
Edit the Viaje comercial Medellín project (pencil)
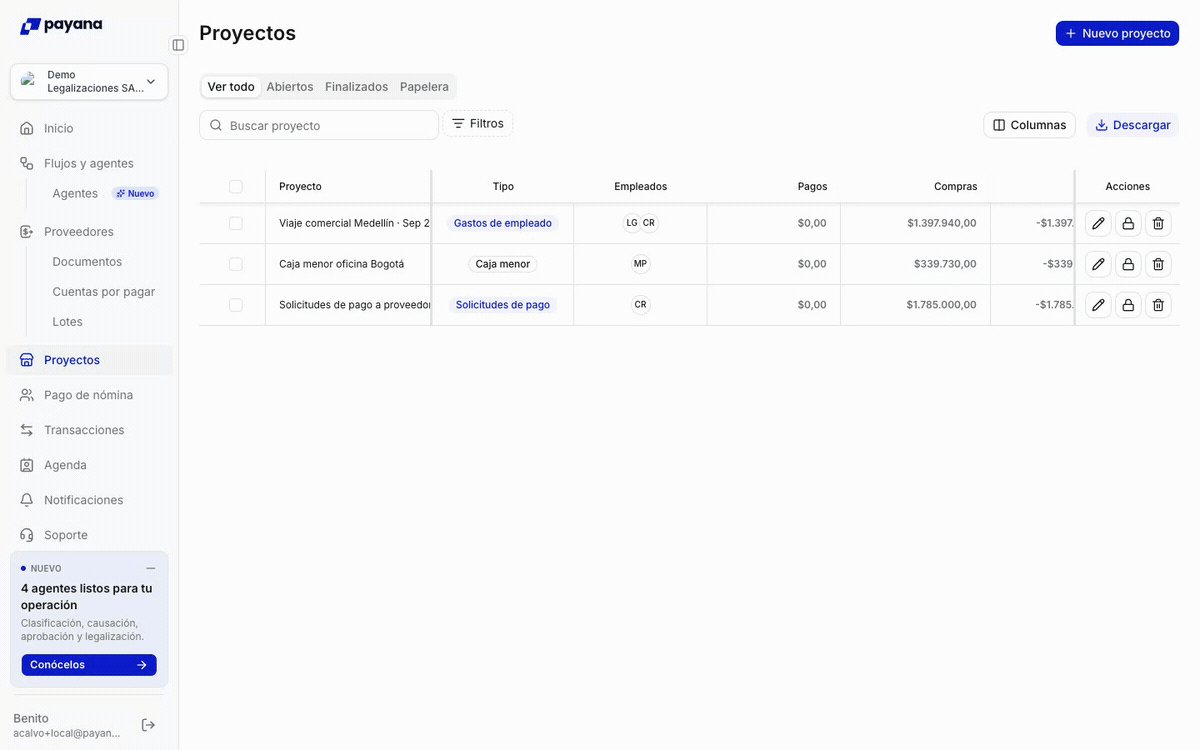click(x=1098, y=223)
